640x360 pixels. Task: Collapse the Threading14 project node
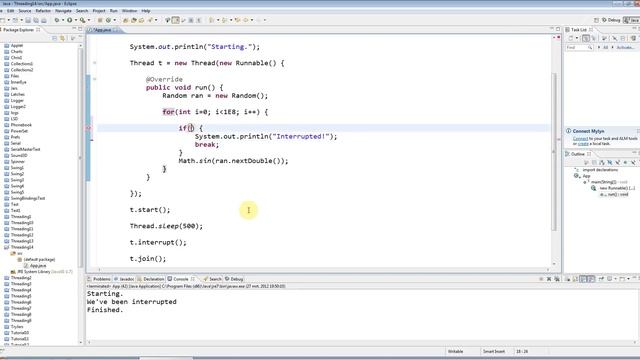click(6, 247)
